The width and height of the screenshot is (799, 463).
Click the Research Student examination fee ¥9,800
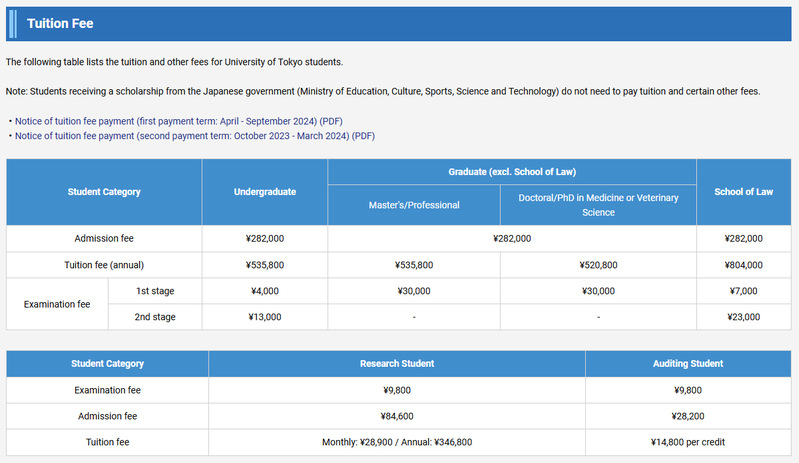click(397, 390)
